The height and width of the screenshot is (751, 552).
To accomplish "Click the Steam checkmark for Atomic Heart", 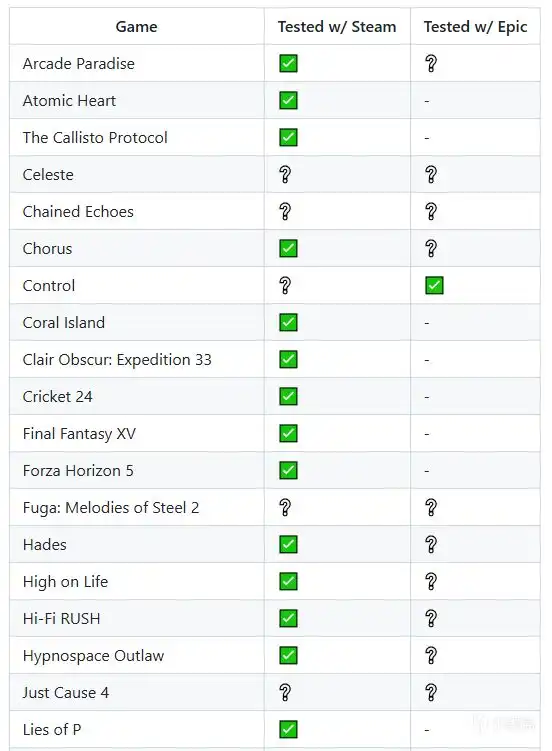I will pyautogui.click(x=288, y=101).
